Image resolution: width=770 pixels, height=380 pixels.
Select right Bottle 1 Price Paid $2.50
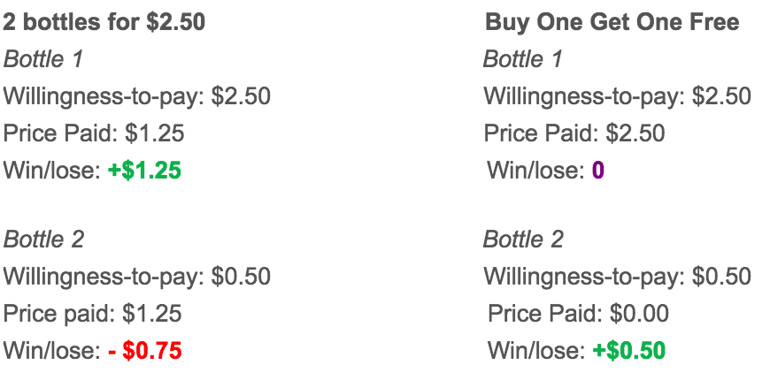pyautogui.click(x=575, y=134)
